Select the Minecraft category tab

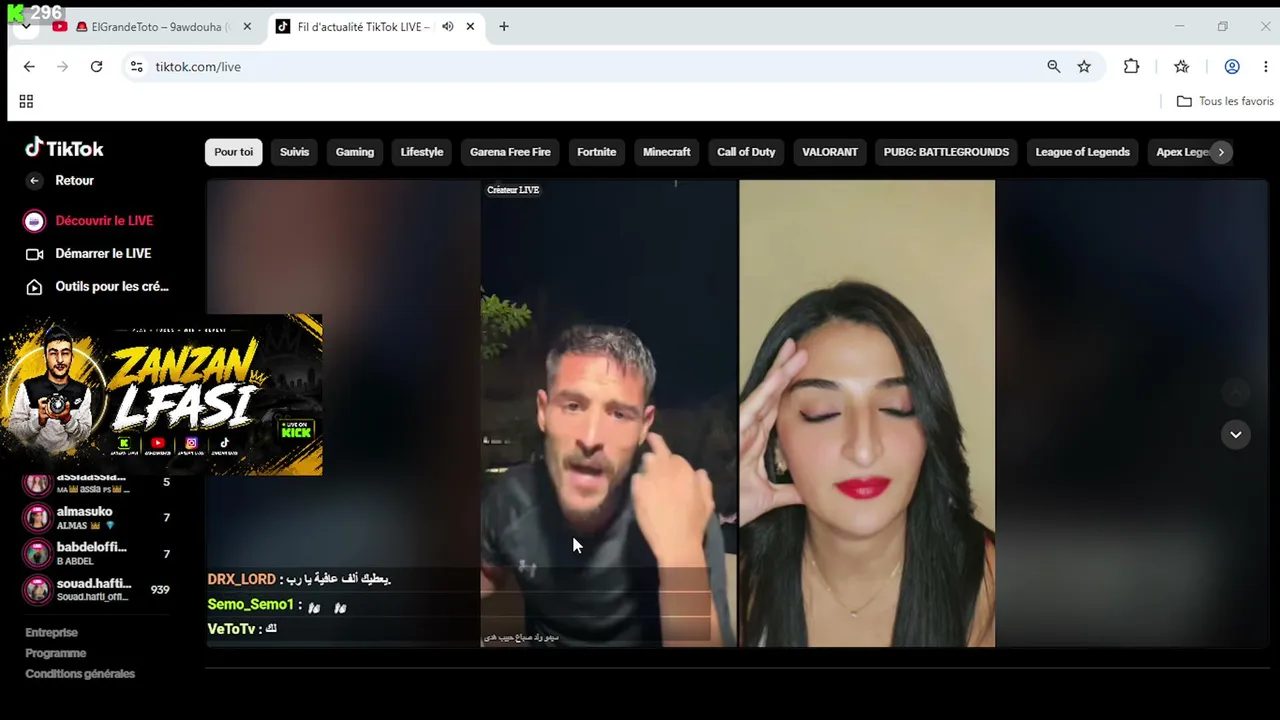667,152
